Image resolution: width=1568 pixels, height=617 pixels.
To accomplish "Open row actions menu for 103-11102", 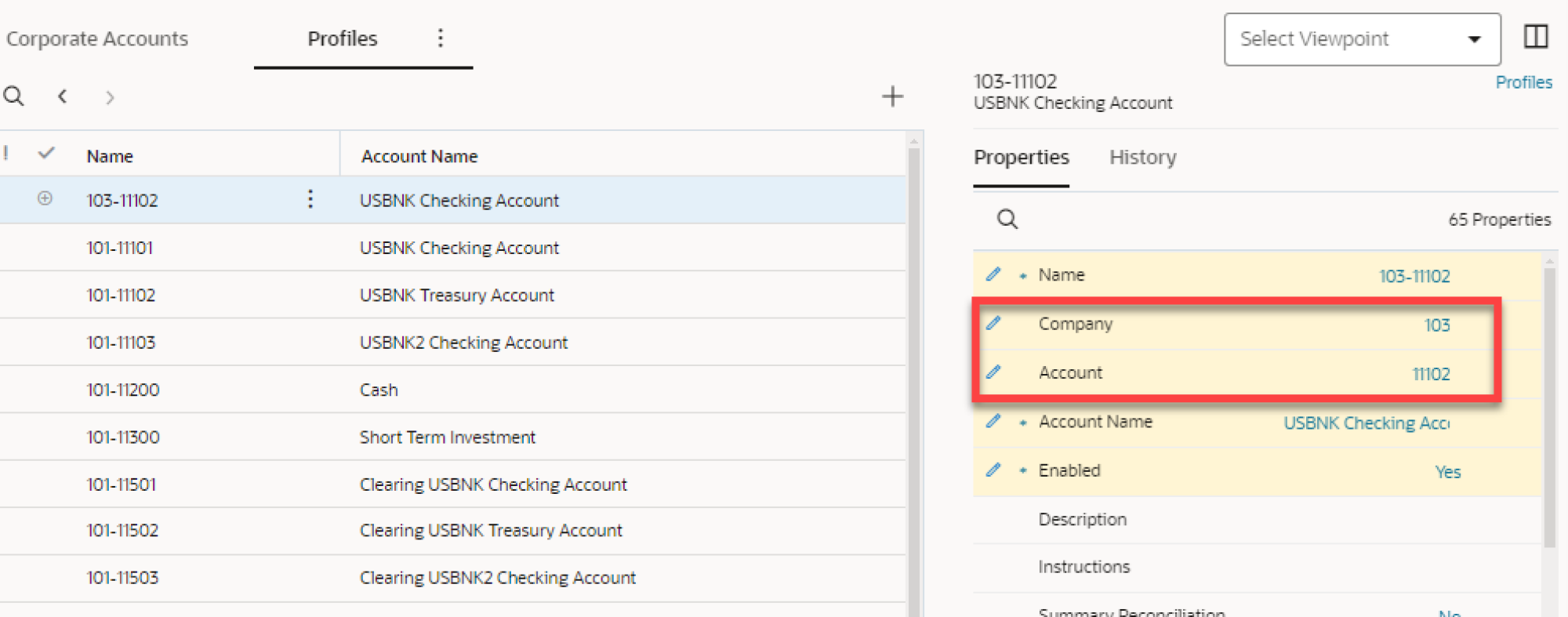I will click(x=310, y=199).
